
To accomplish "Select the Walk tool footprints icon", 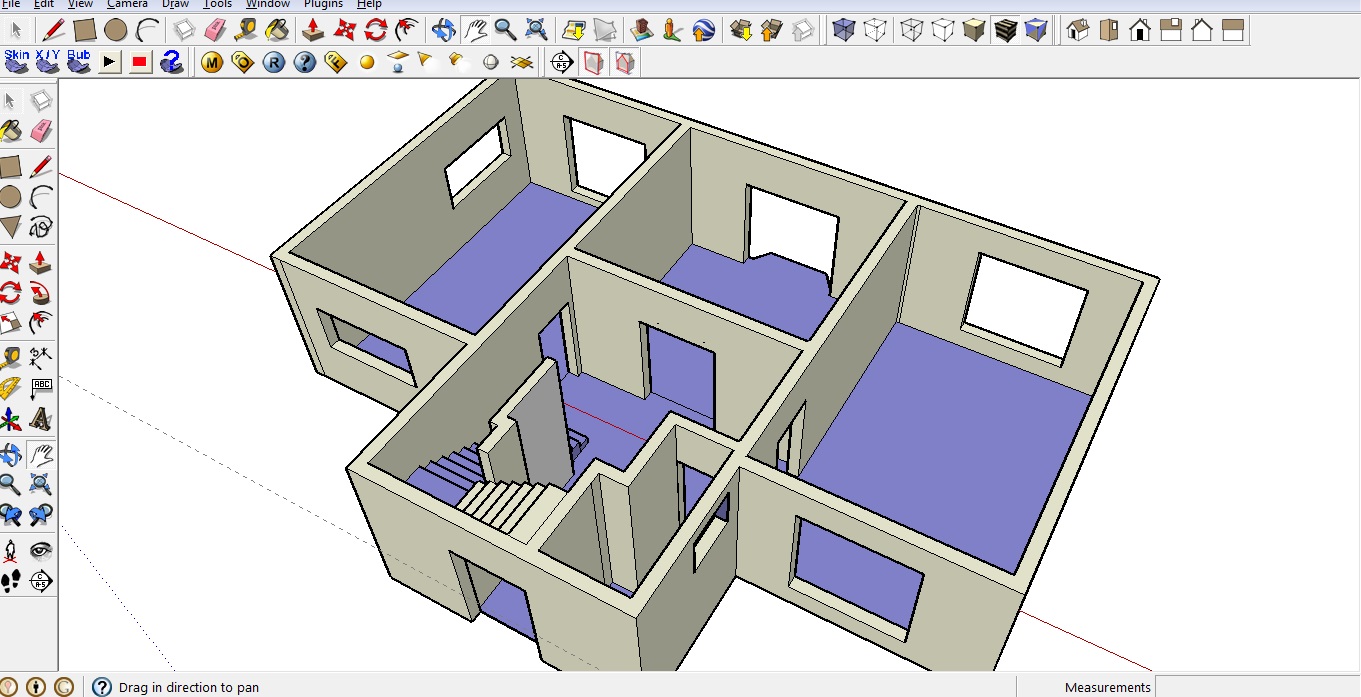I will tap(11, 581).
